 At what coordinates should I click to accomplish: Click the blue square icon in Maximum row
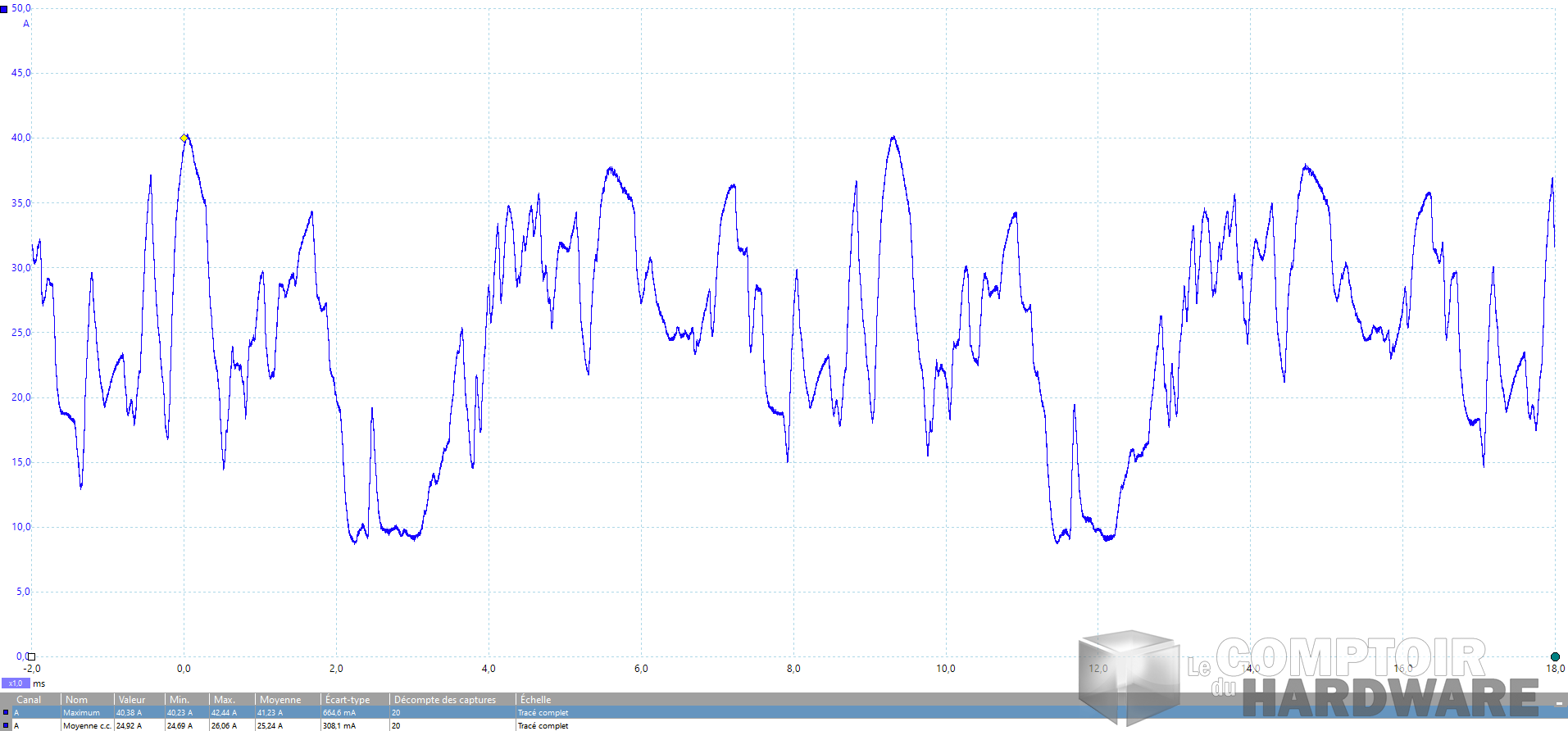(x=6, y=713)
